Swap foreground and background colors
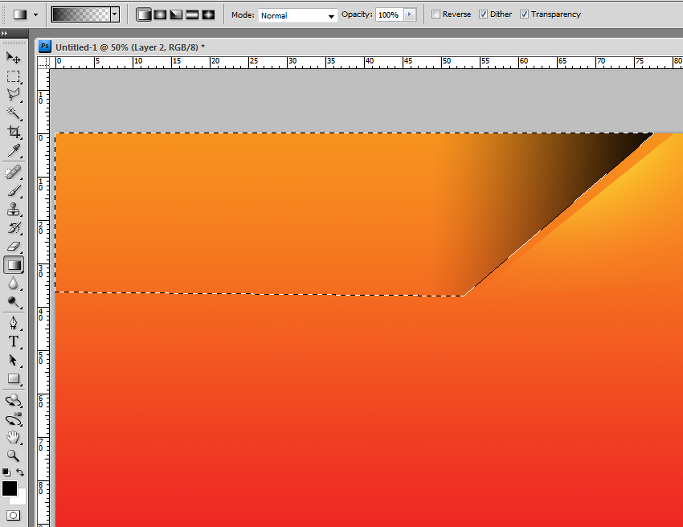 (20, 472)
